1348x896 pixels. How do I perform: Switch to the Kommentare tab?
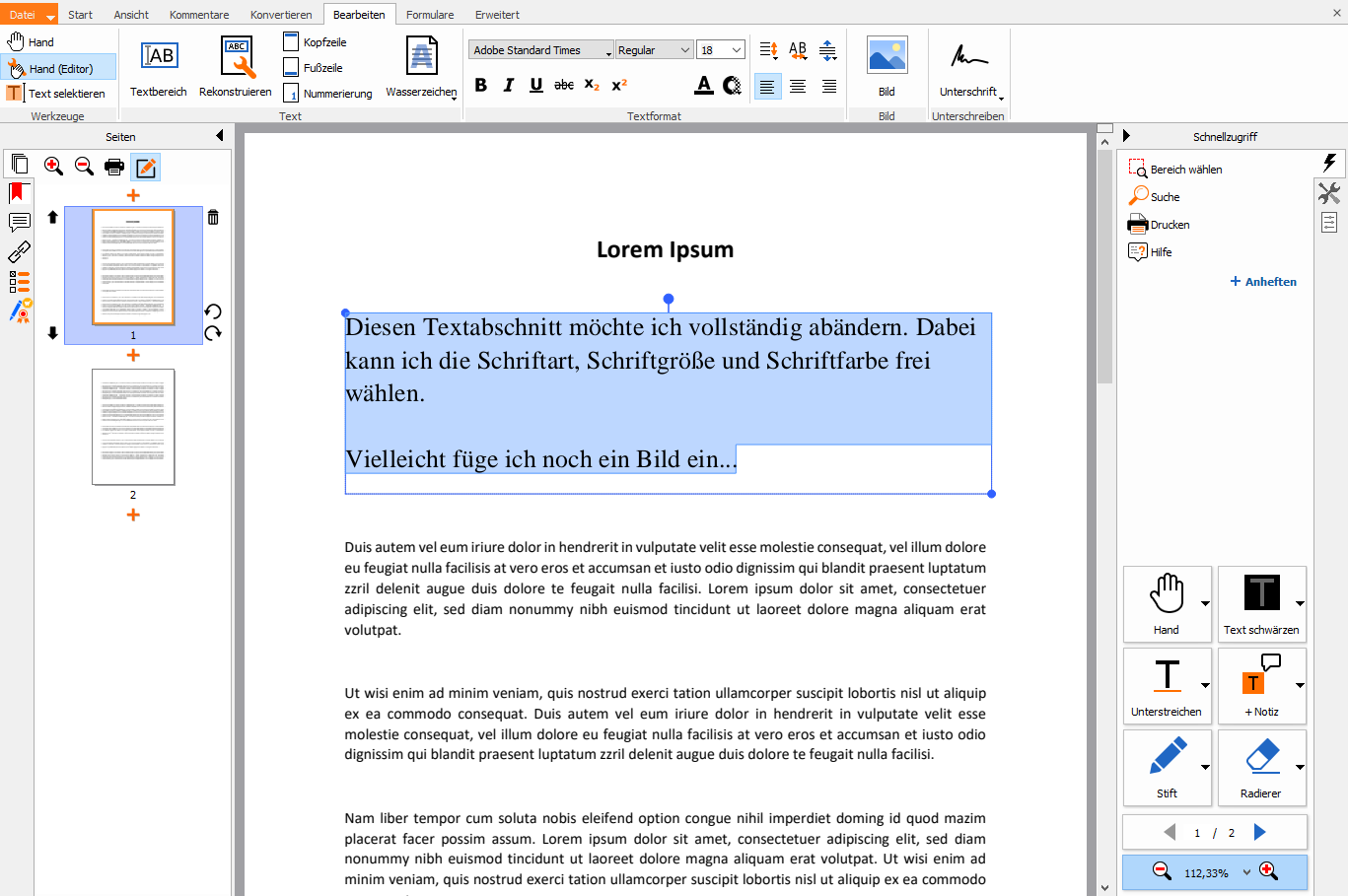pyautogui.click(x=199, y=15)
